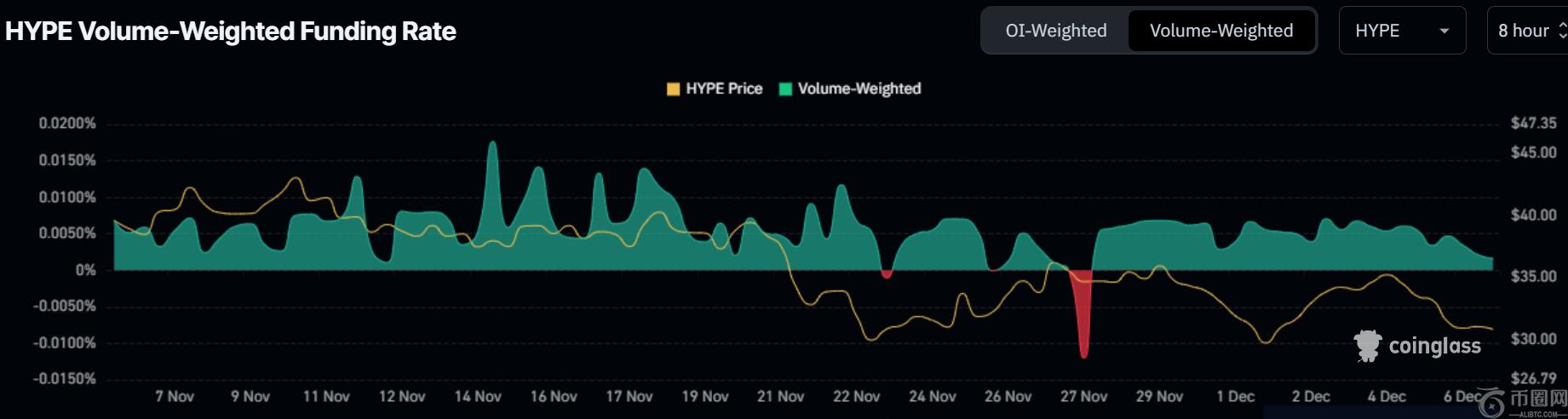1568x419 pixels.
Task: Click the green Volume-Weighted legend swatch
Action: point(785,89)
